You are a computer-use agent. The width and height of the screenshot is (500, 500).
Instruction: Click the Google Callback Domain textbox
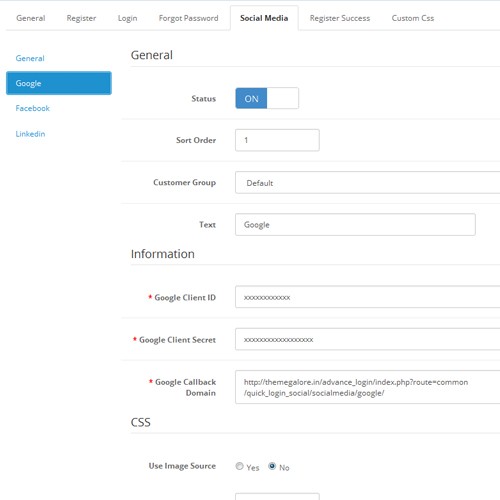pos(367,387)
